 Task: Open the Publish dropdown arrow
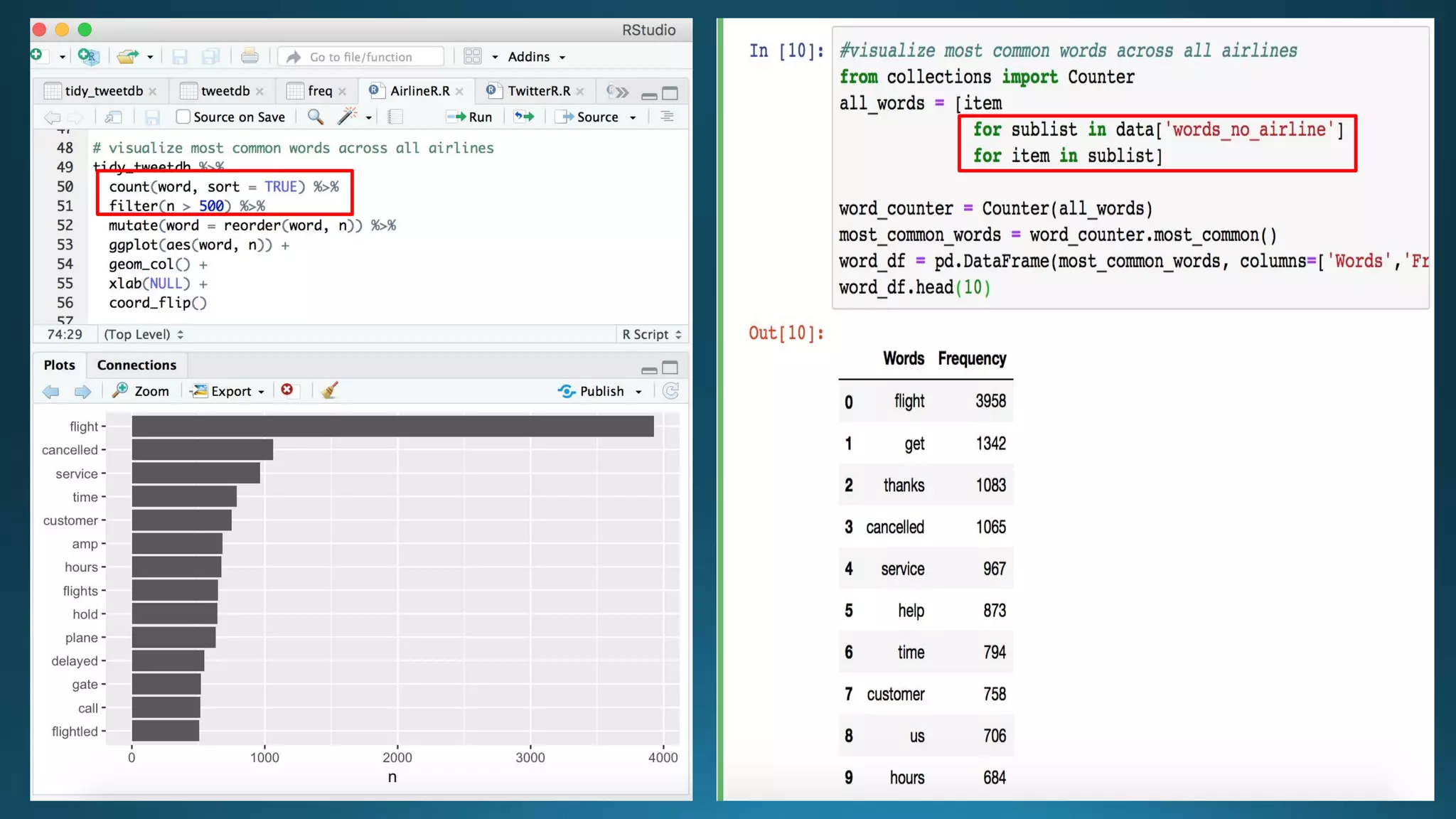(638, 392)
